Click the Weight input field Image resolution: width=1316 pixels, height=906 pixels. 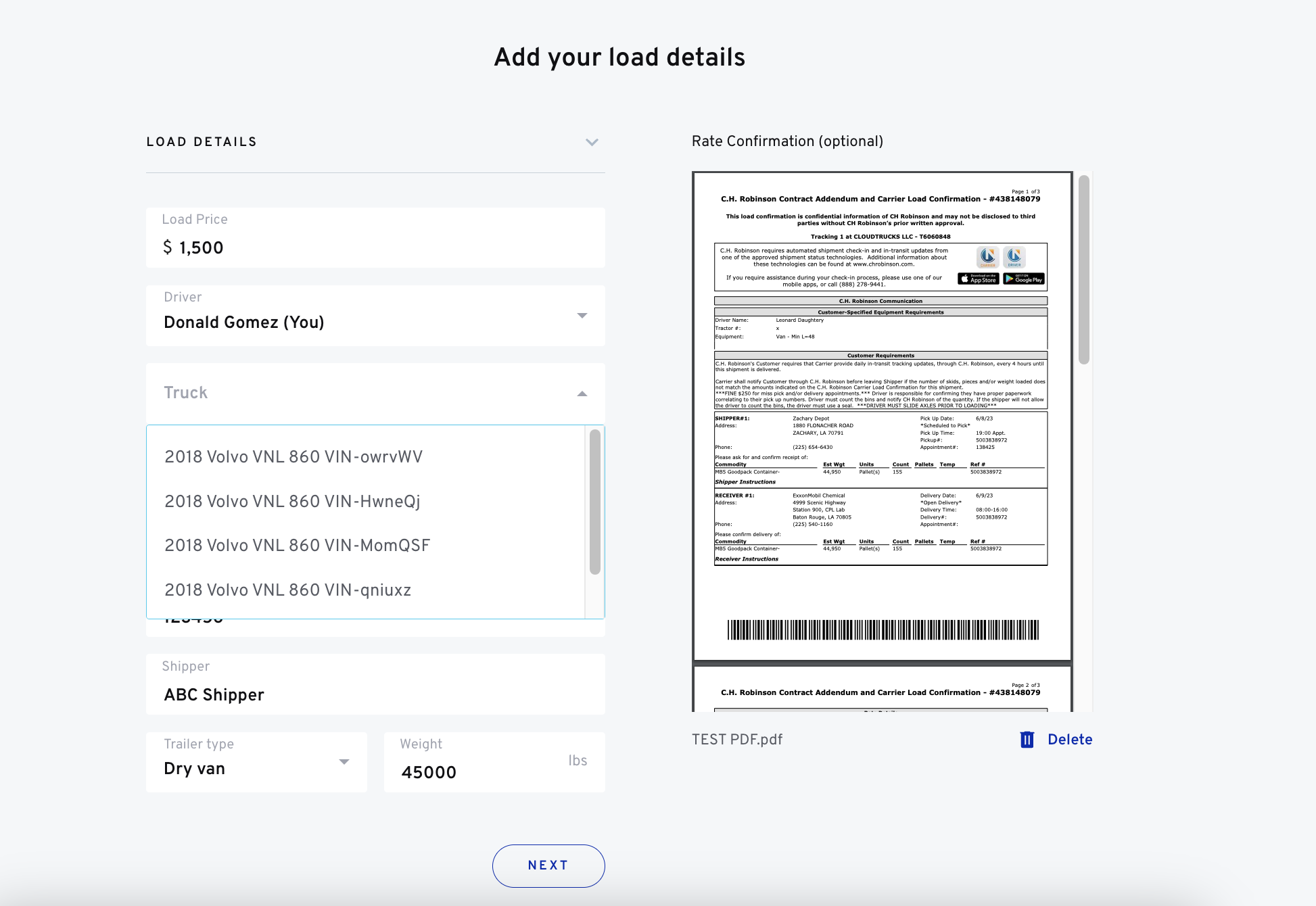pyautogui.click(x=494, y=762)
